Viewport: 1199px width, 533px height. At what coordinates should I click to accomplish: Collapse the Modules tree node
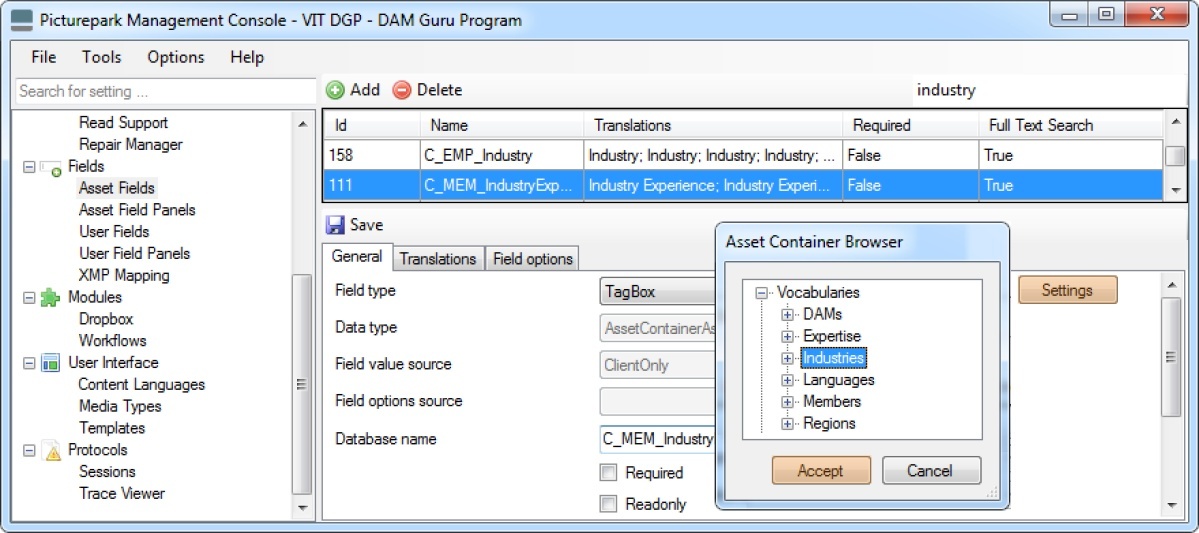point(29,297)
